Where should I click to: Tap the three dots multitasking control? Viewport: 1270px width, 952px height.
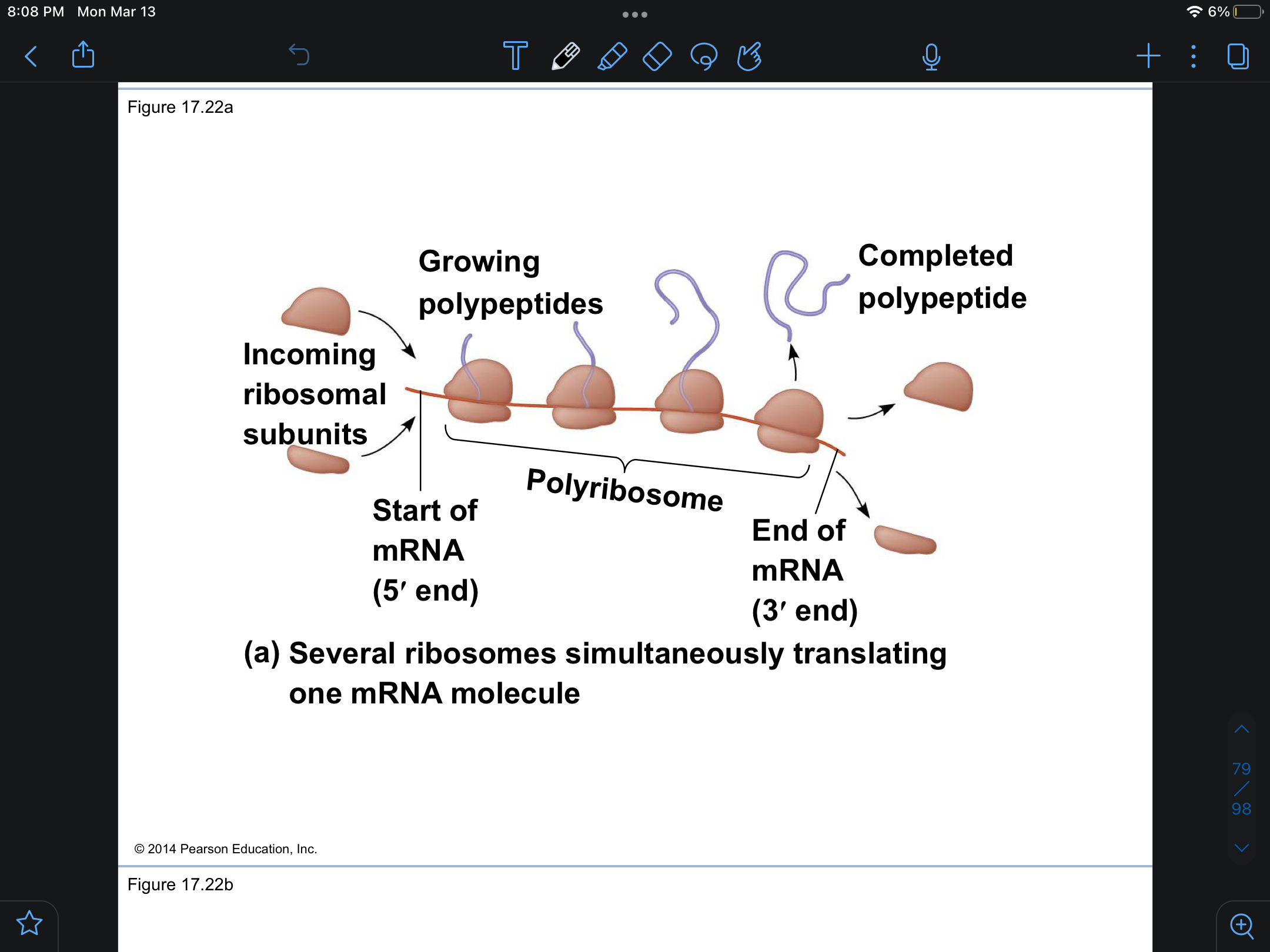(x=635, y=15)
